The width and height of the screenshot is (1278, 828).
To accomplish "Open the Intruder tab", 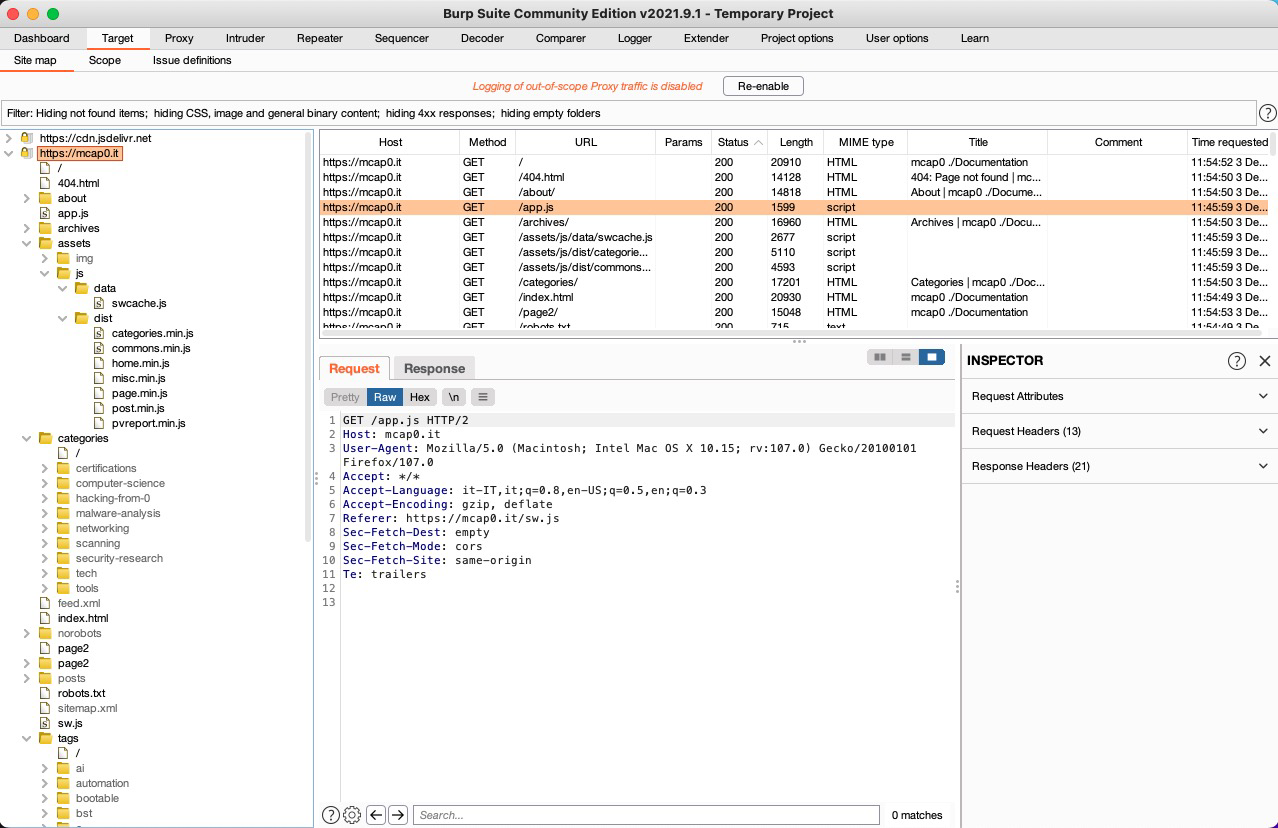I will 245,38.
